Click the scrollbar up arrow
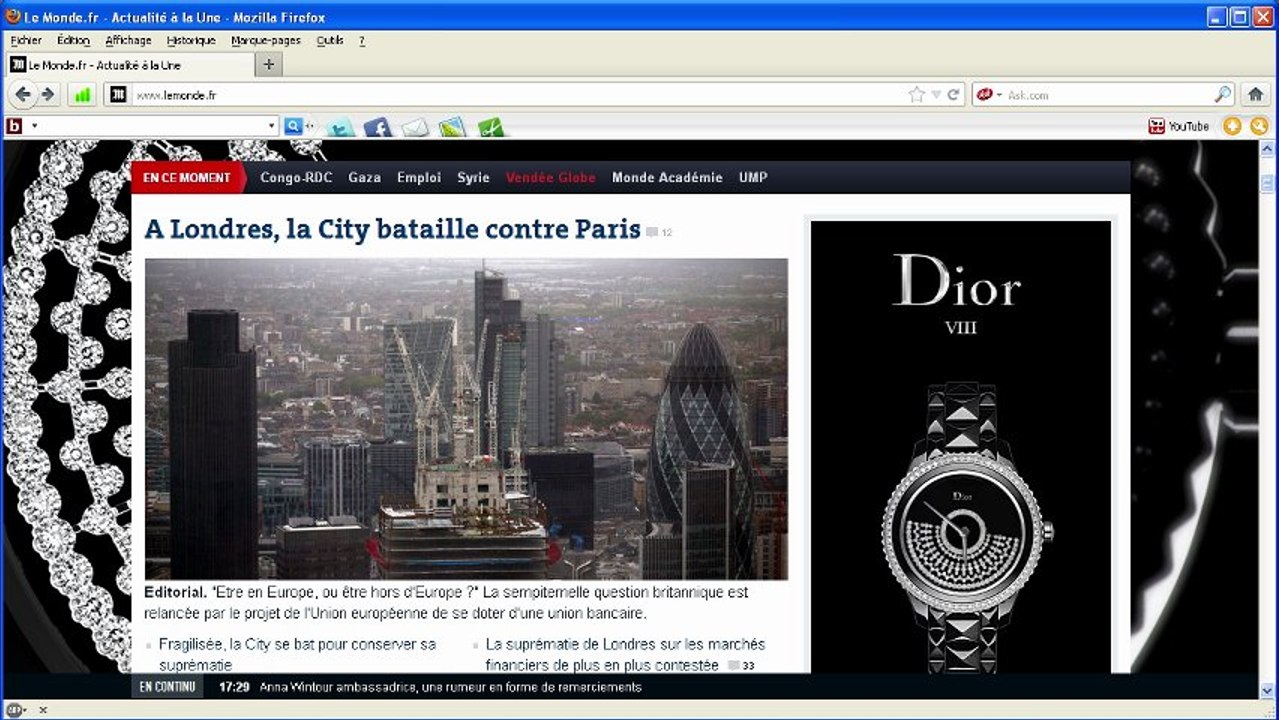 1268,149
